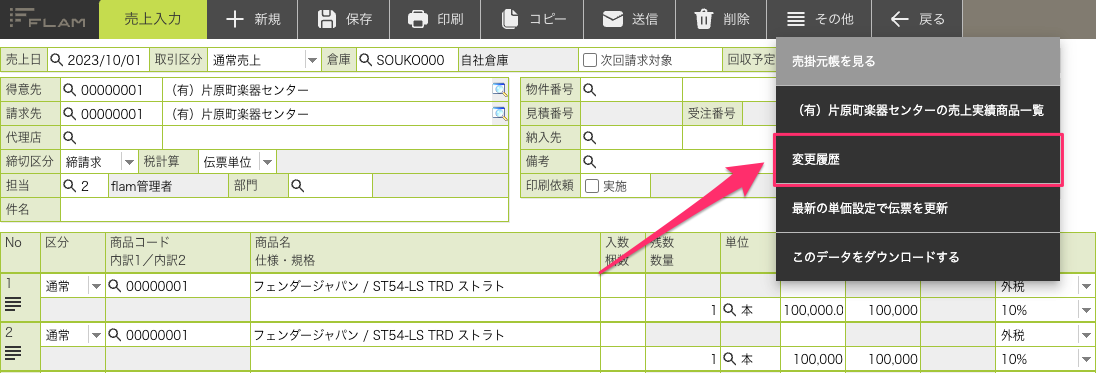
Task: Select 売掛元帳を見る menu item
Action: click(918, 61)
